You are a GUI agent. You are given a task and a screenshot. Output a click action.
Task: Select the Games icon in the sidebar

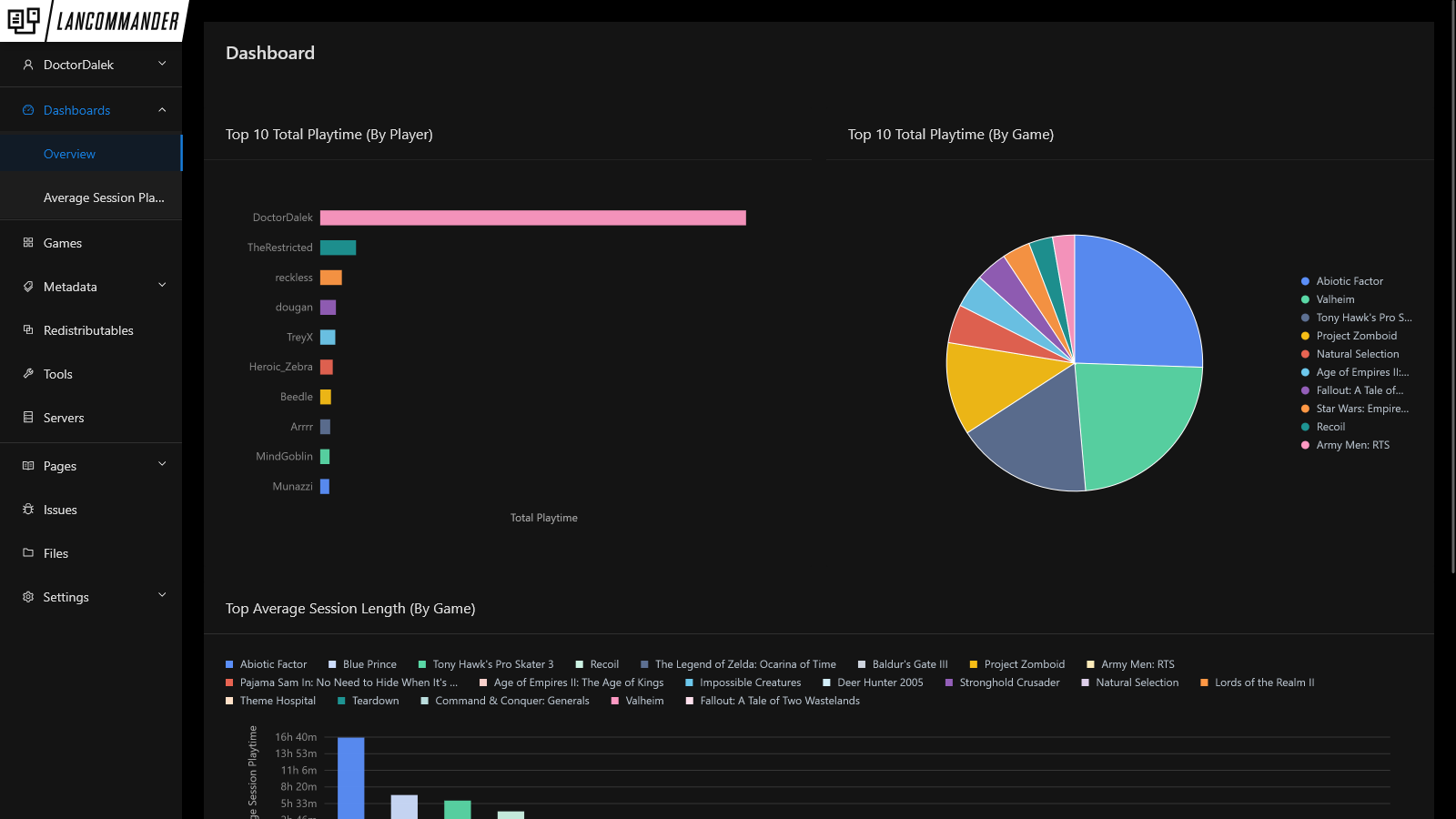pyautogui.click(x=27, y=243)
